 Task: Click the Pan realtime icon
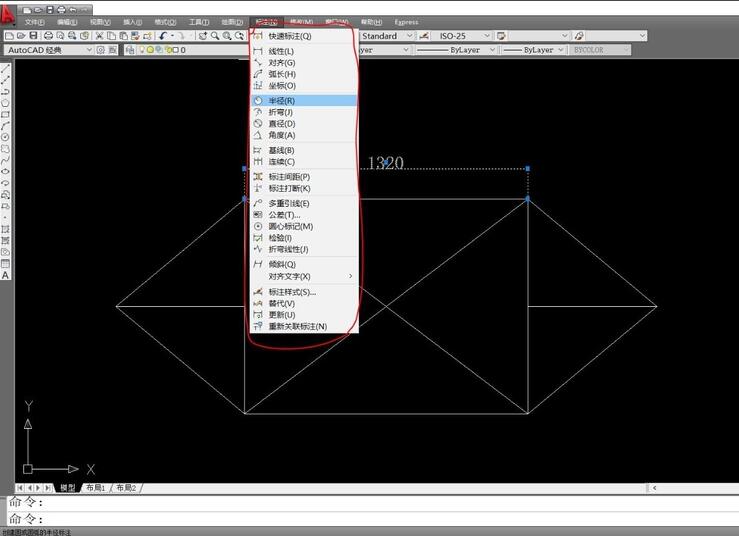click(x=203, y=36)
